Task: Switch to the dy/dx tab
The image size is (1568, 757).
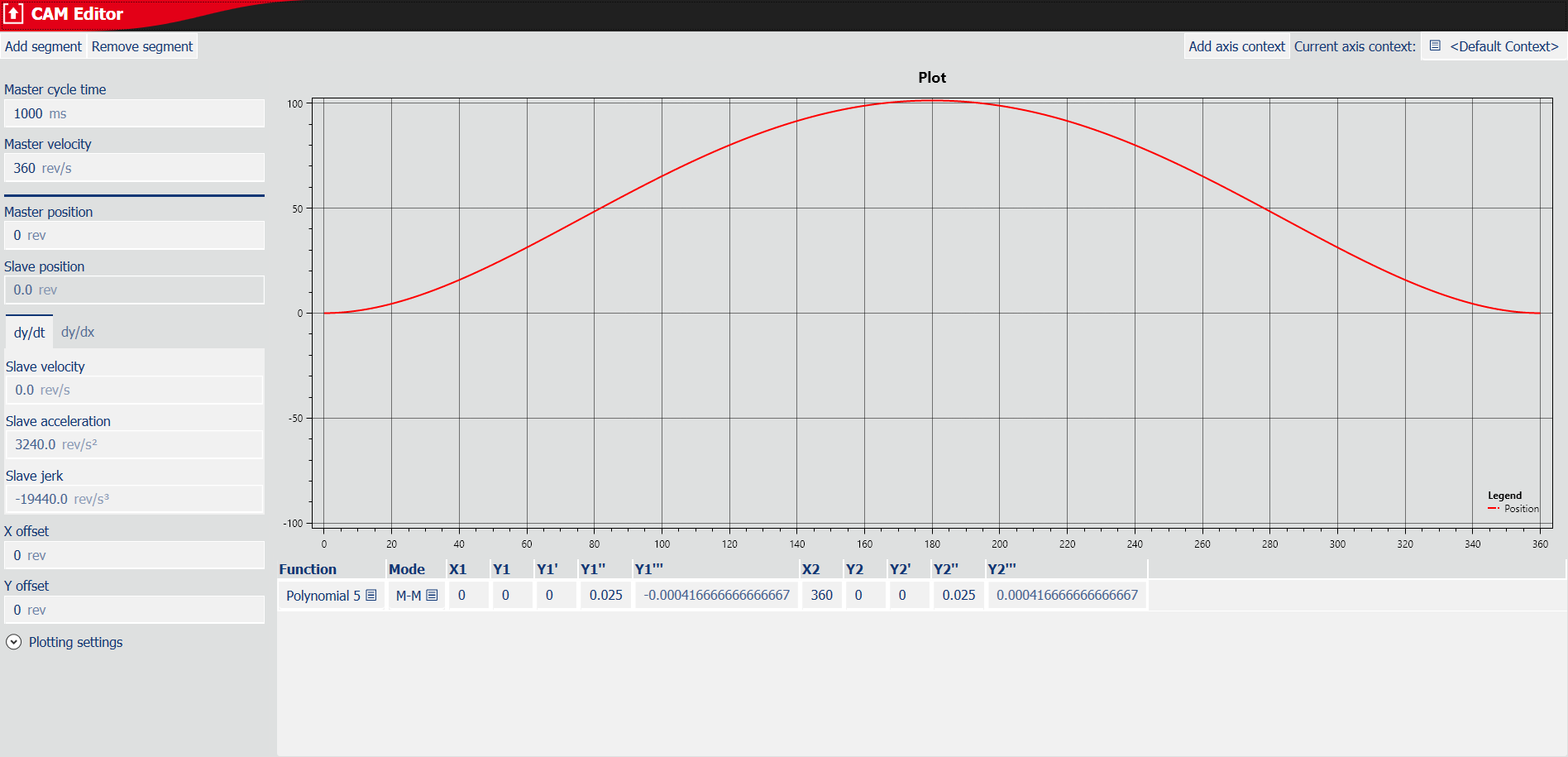Action: coord(78,332)
